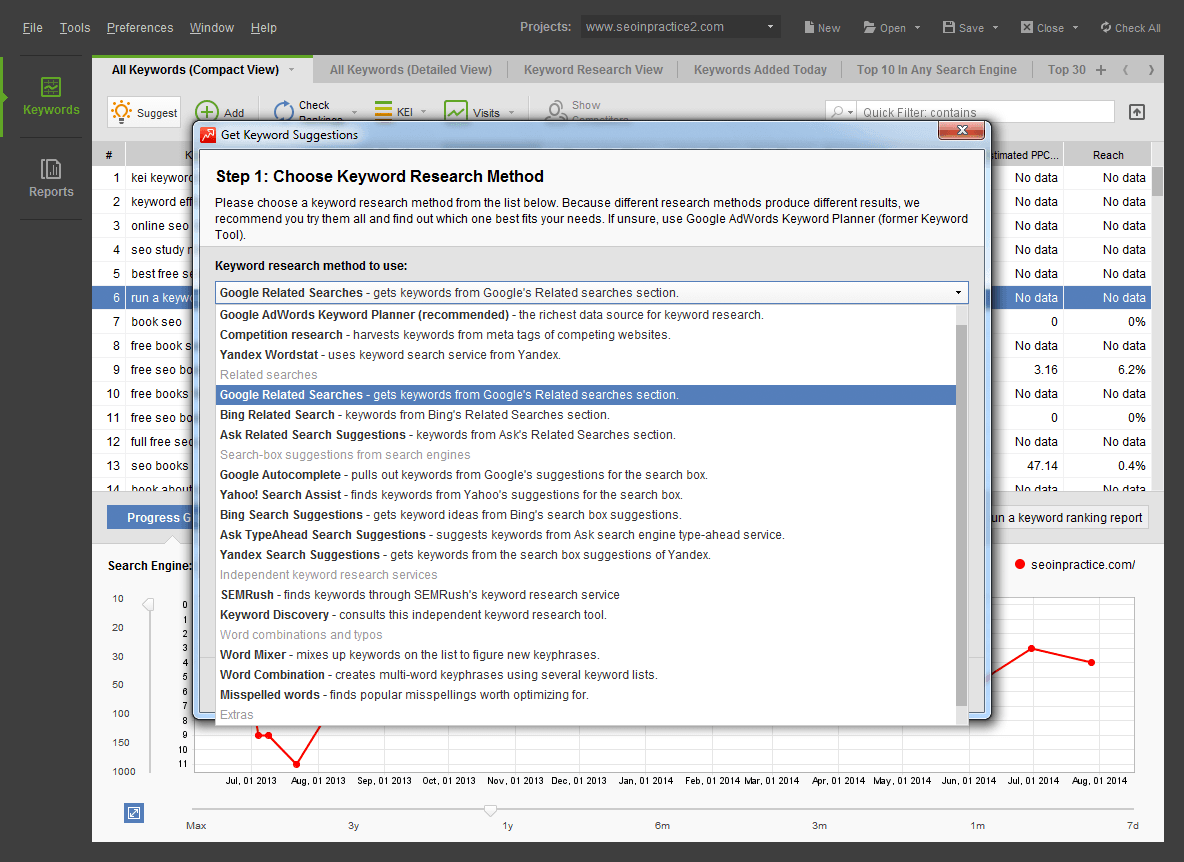Image resolution: width=1184 pixels, height=862 pixels.
Task: Open the Preferences menu
Action: (140, 27)
